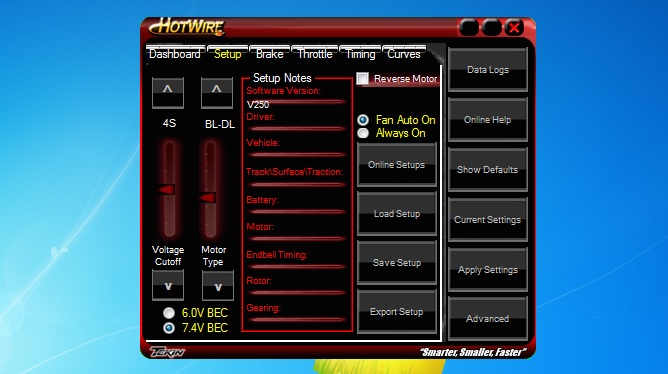View Current Settings

(x=488, y=219)
